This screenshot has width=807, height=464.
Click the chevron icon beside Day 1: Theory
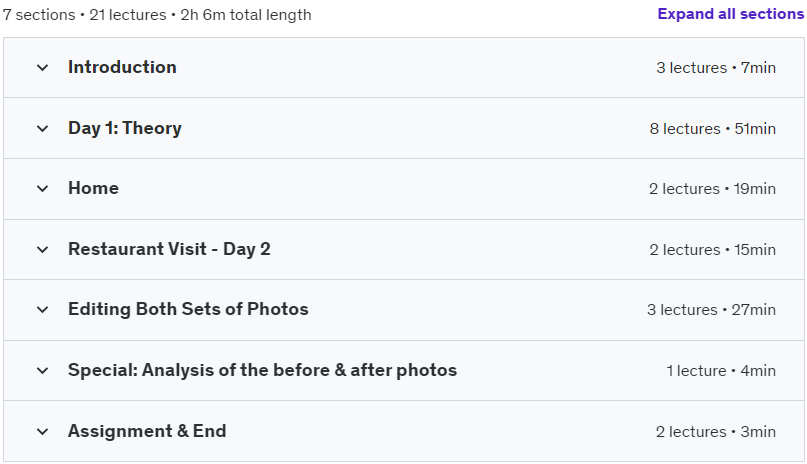coord(43,128)
